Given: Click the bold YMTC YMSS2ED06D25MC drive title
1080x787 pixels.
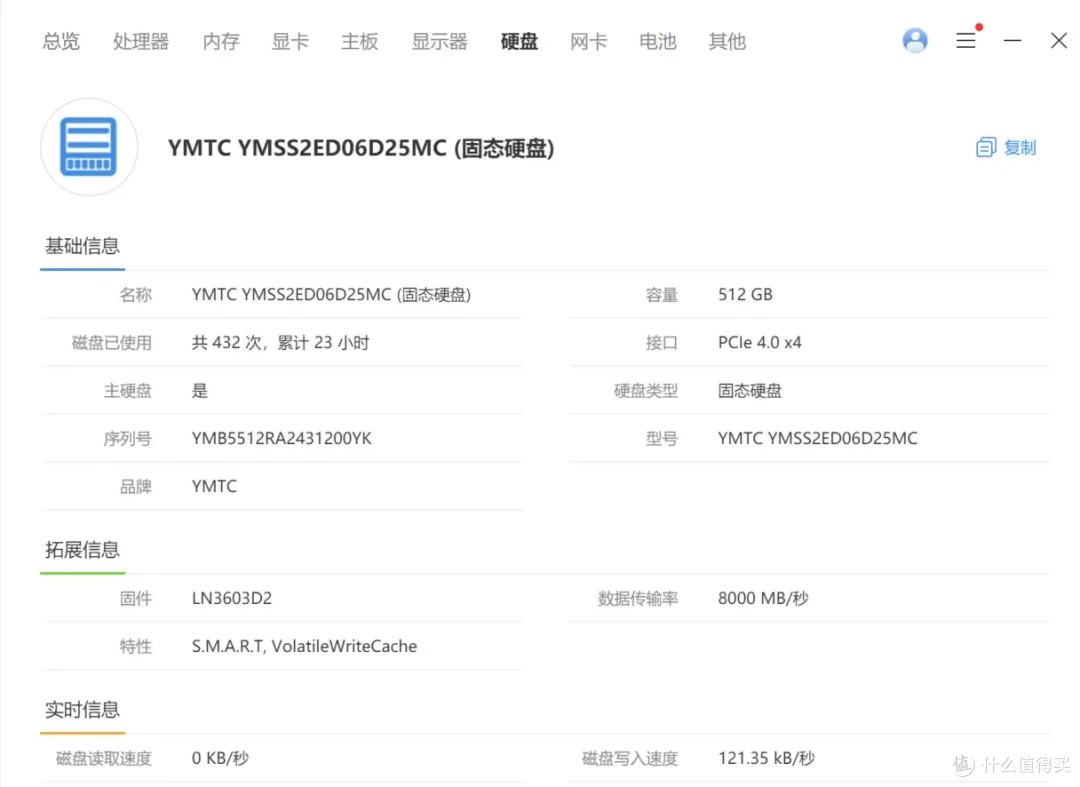Looking at the screenshot, I should [x=361, y=148].
